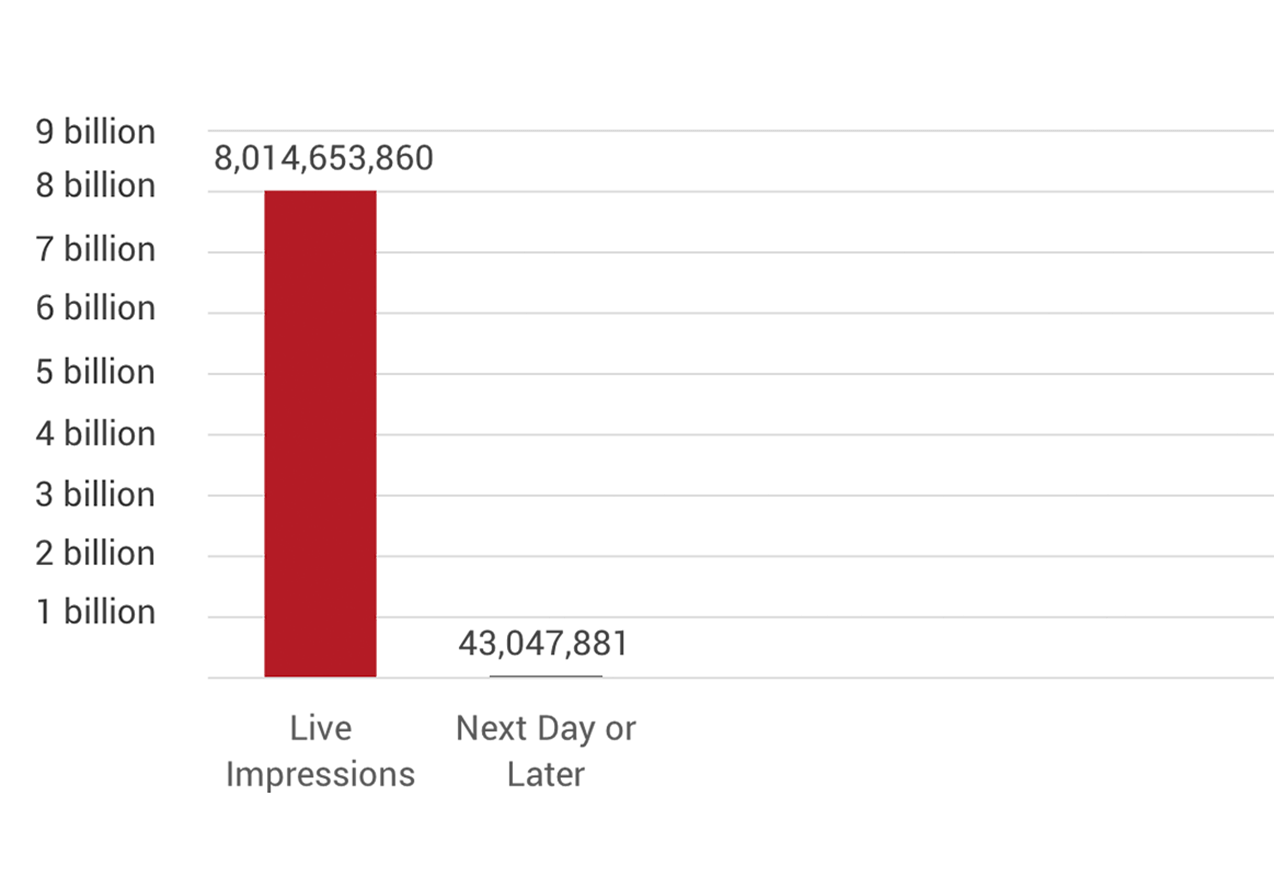Click the 43,047,881 value label
Image resolution: width=1274 pixels, height=894 pixels.
click(x=544, y=644)
